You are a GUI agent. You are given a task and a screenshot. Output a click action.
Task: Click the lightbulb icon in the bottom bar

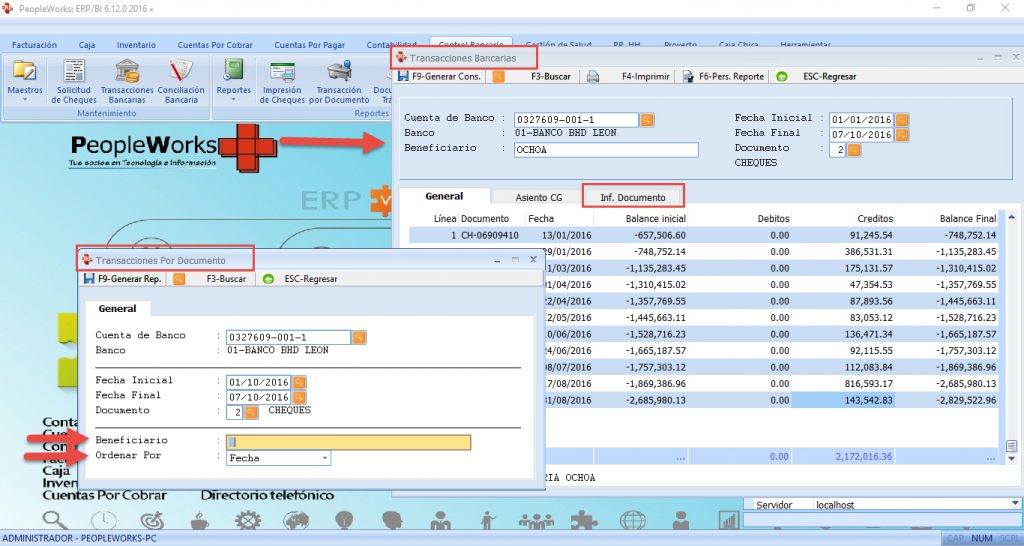tap(344, 520)
